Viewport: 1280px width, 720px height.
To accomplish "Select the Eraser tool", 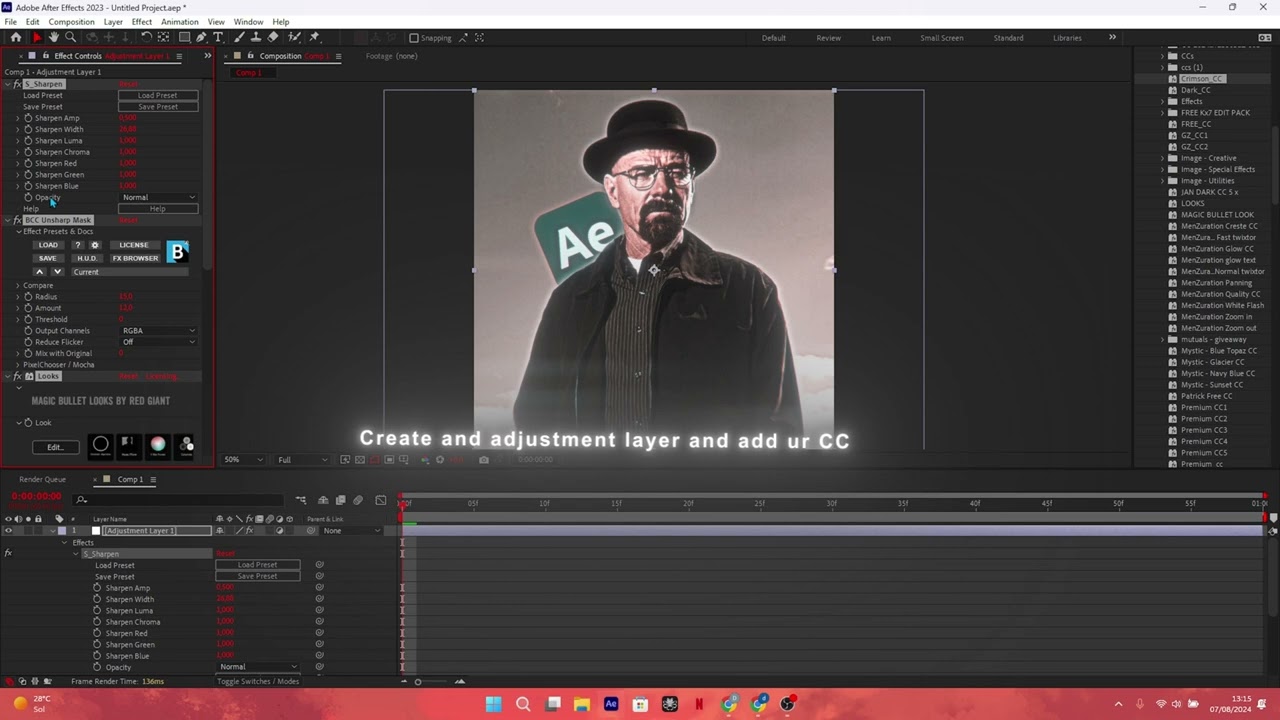I will point(273,38).
